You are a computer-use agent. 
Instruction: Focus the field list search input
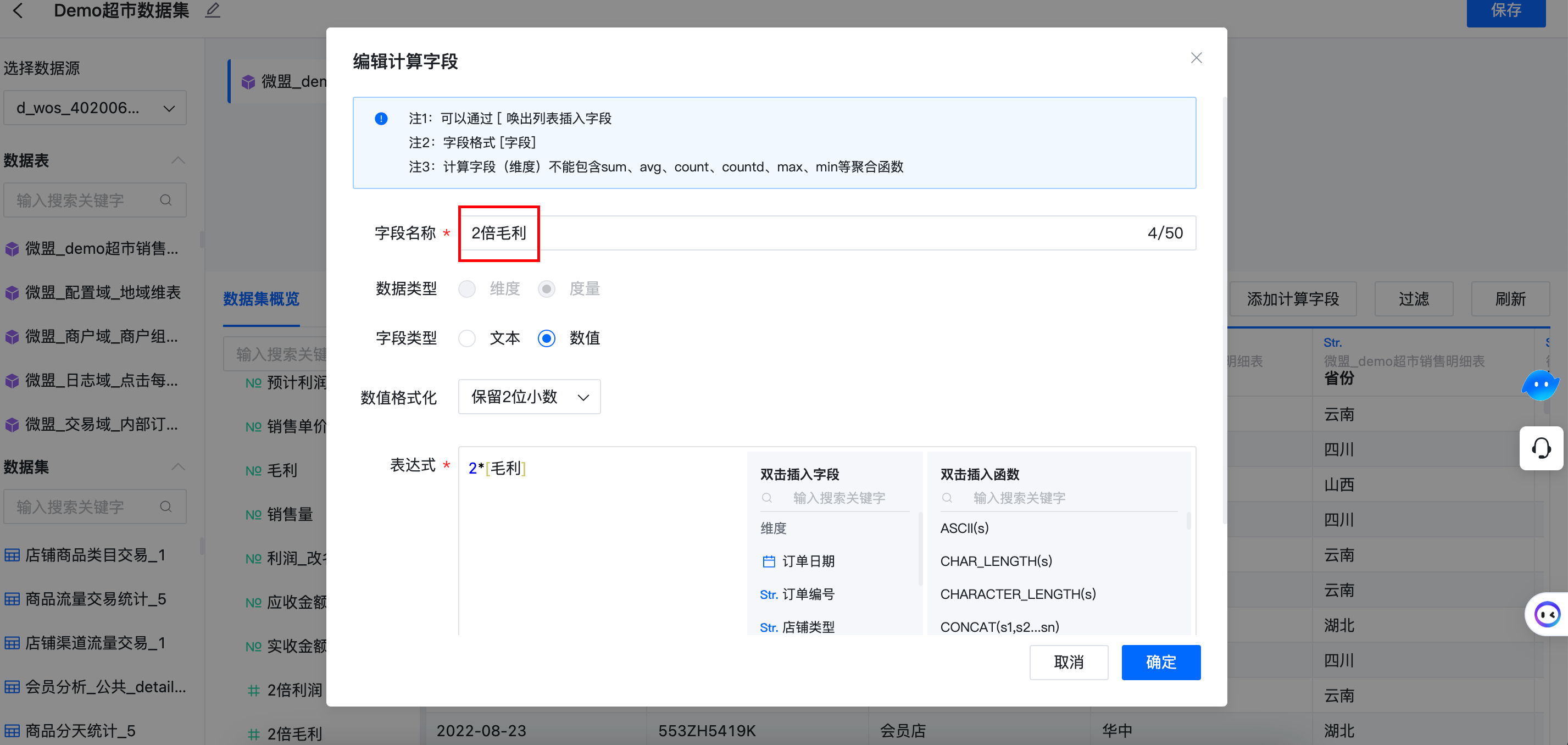(835, 498)
